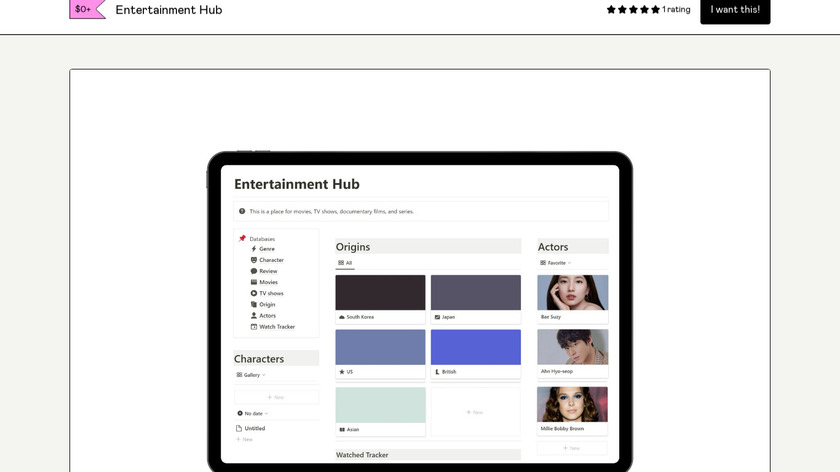The width and height of the screenshot is (840, 472).
Task: Click the Millie Bobby Brown actor thumbnail
Action: coord(573,404)
